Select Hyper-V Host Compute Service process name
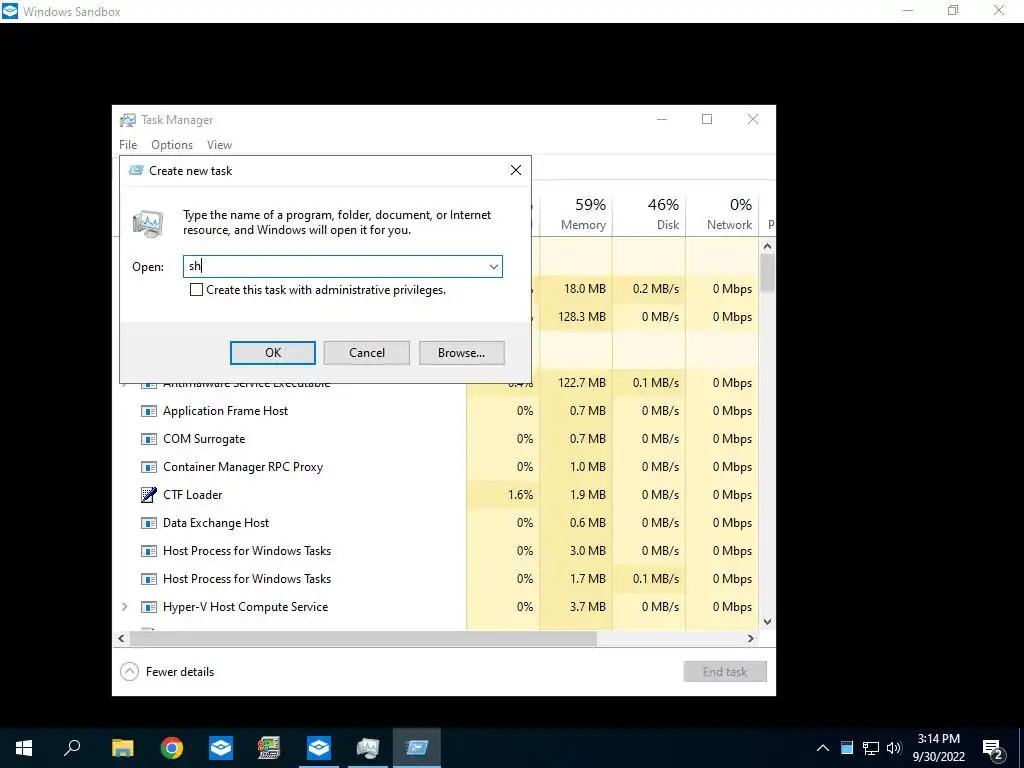Screen dimensions: 1024x768 pos(246,607)
